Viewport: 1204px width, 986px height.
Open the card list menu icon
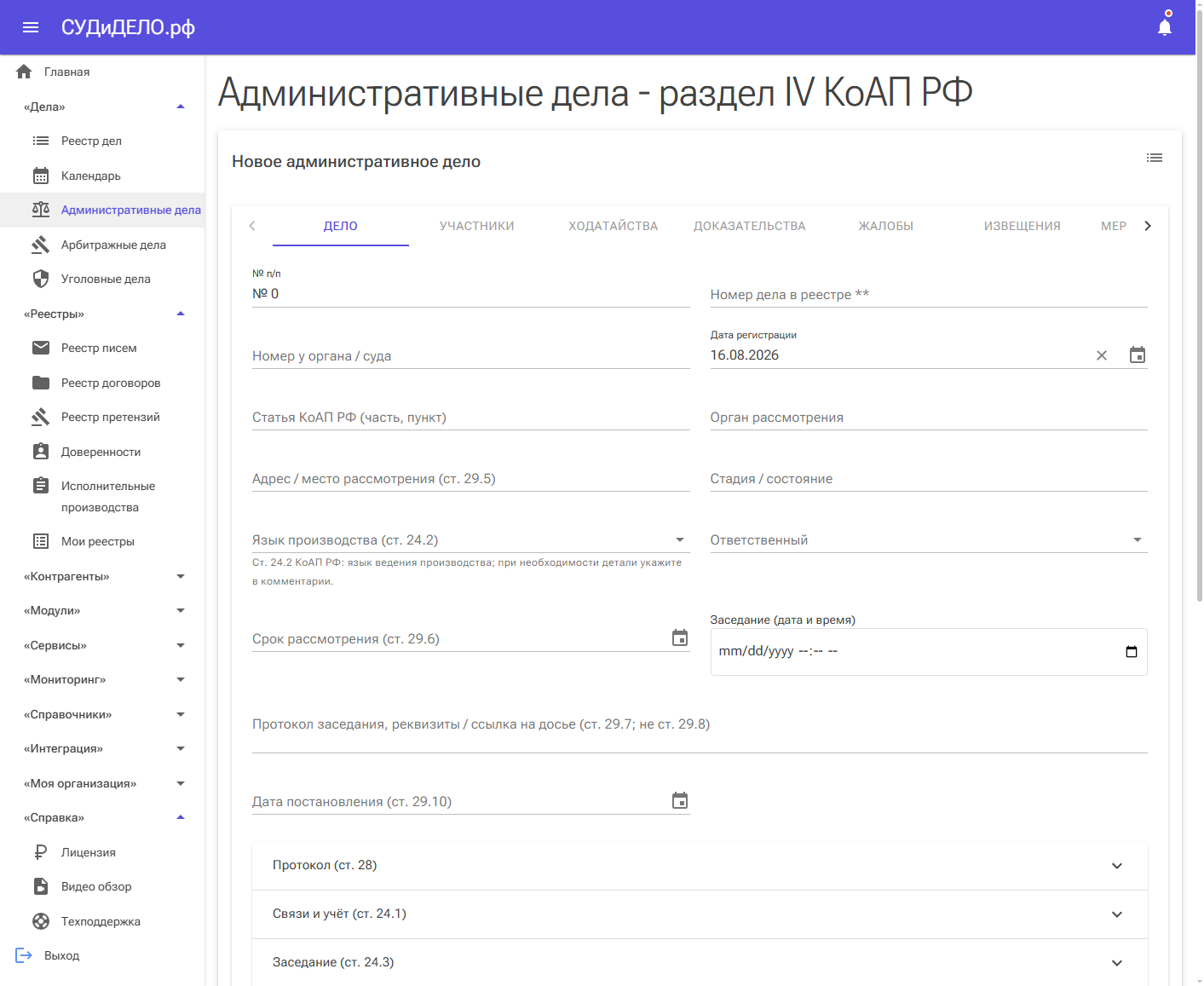pyautogui.click(x=1155, y=158)
